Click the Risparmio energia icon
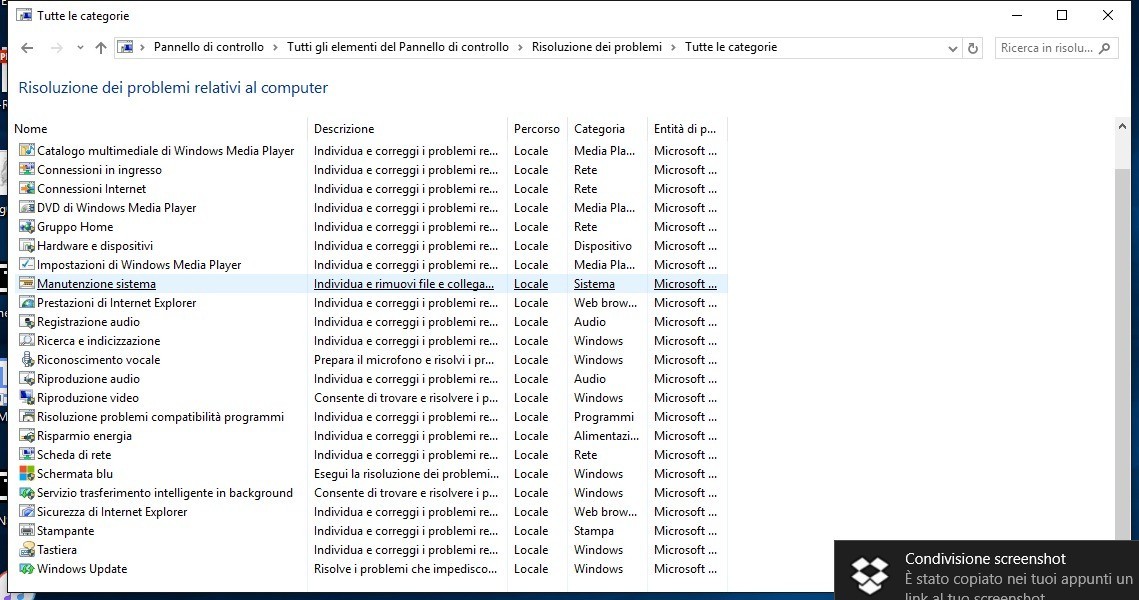 pos(27,436)
